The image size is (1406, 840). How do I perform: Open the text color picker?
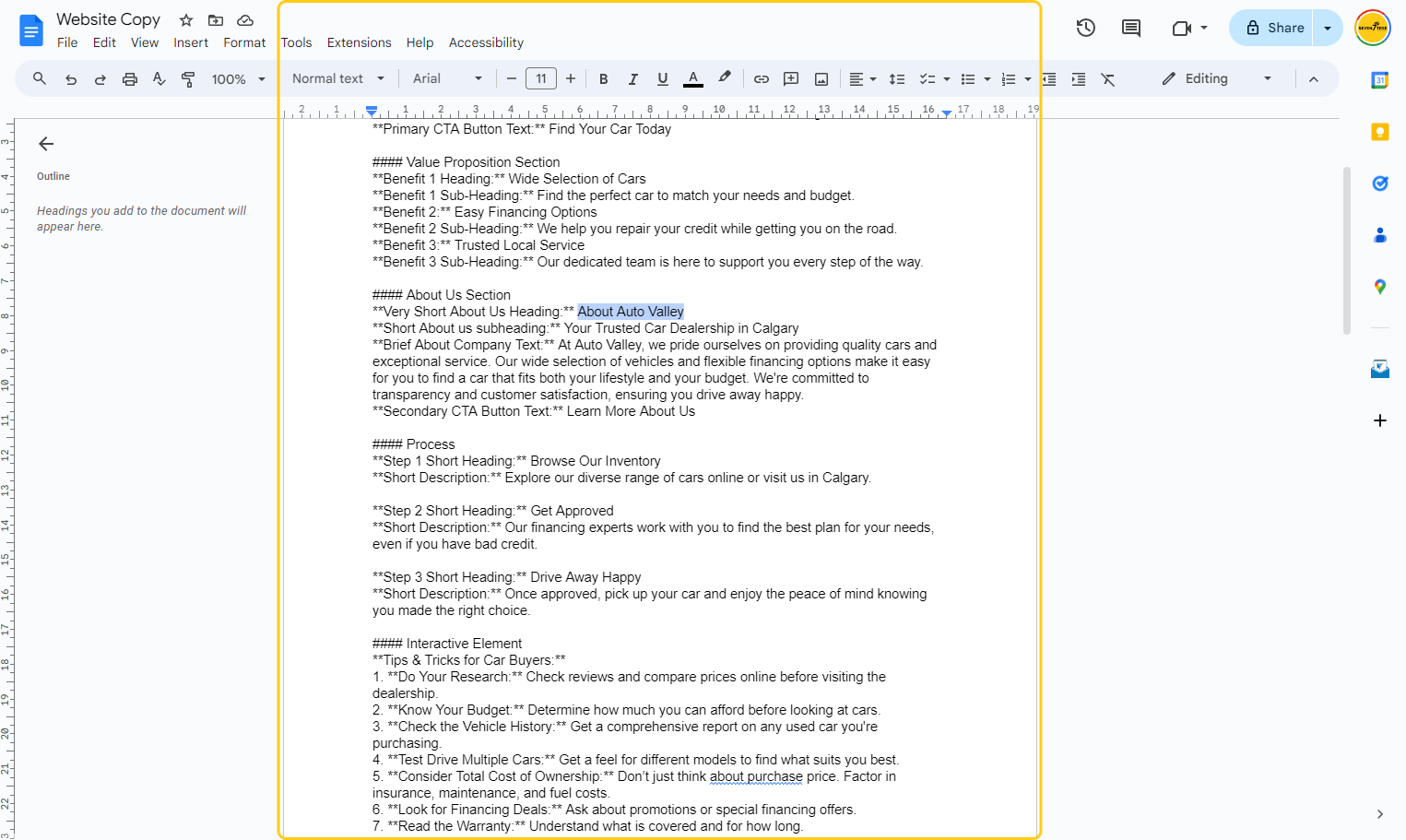pos(693,79)
